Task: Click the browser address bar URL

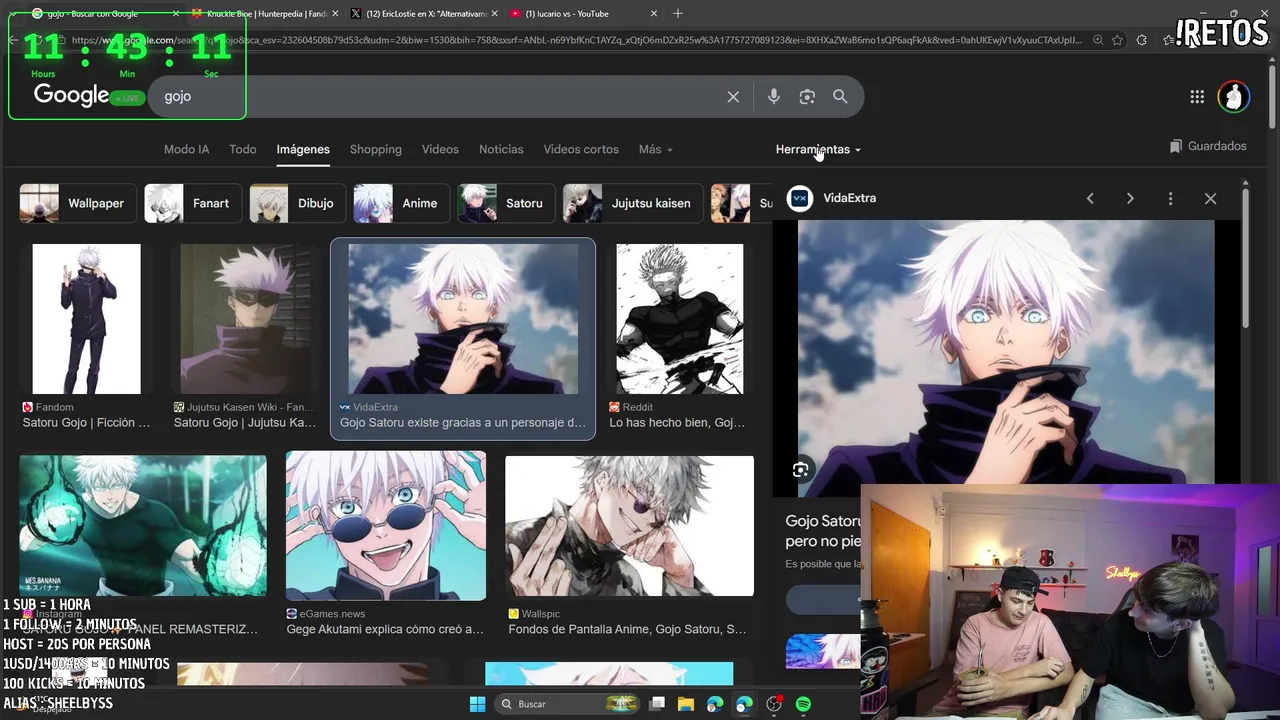Action: pos(576,40)
